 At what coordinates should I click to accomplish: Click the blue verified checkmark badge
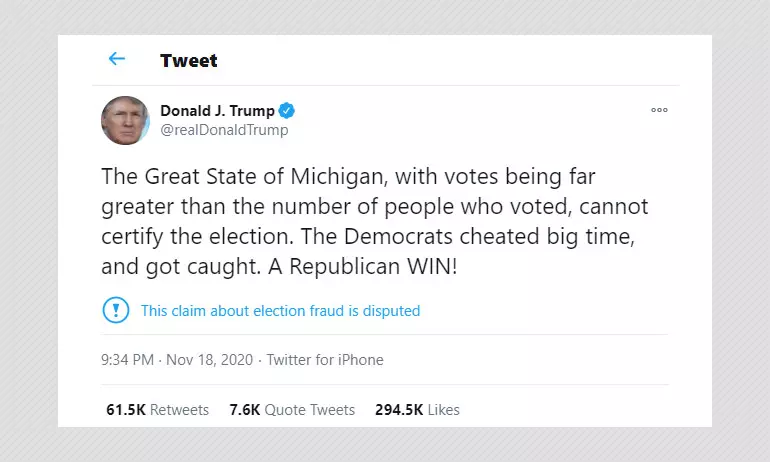point(287,111)
